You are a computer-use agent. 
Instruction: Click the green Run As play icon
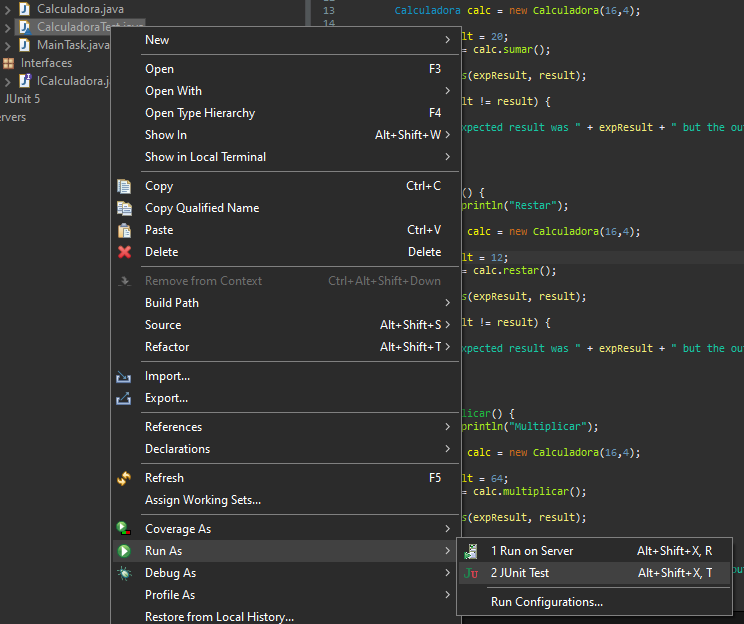[124, 551]
